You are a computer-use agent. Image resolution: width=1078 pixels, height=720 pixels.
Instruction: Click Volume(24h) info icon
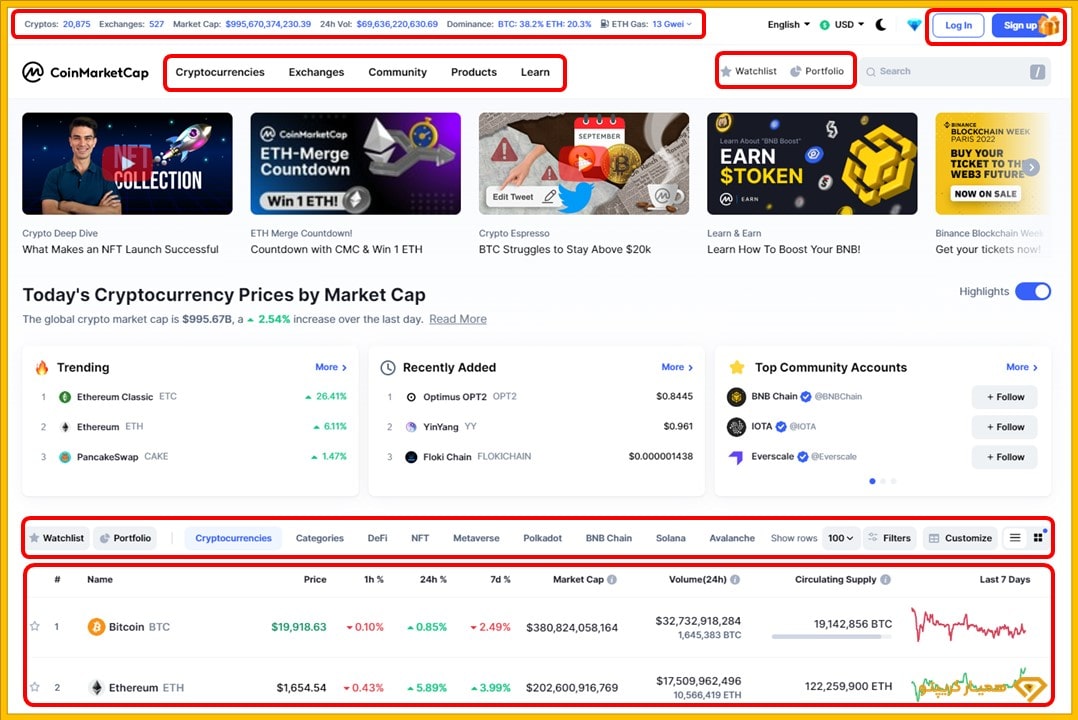click(x=735, y=580)
